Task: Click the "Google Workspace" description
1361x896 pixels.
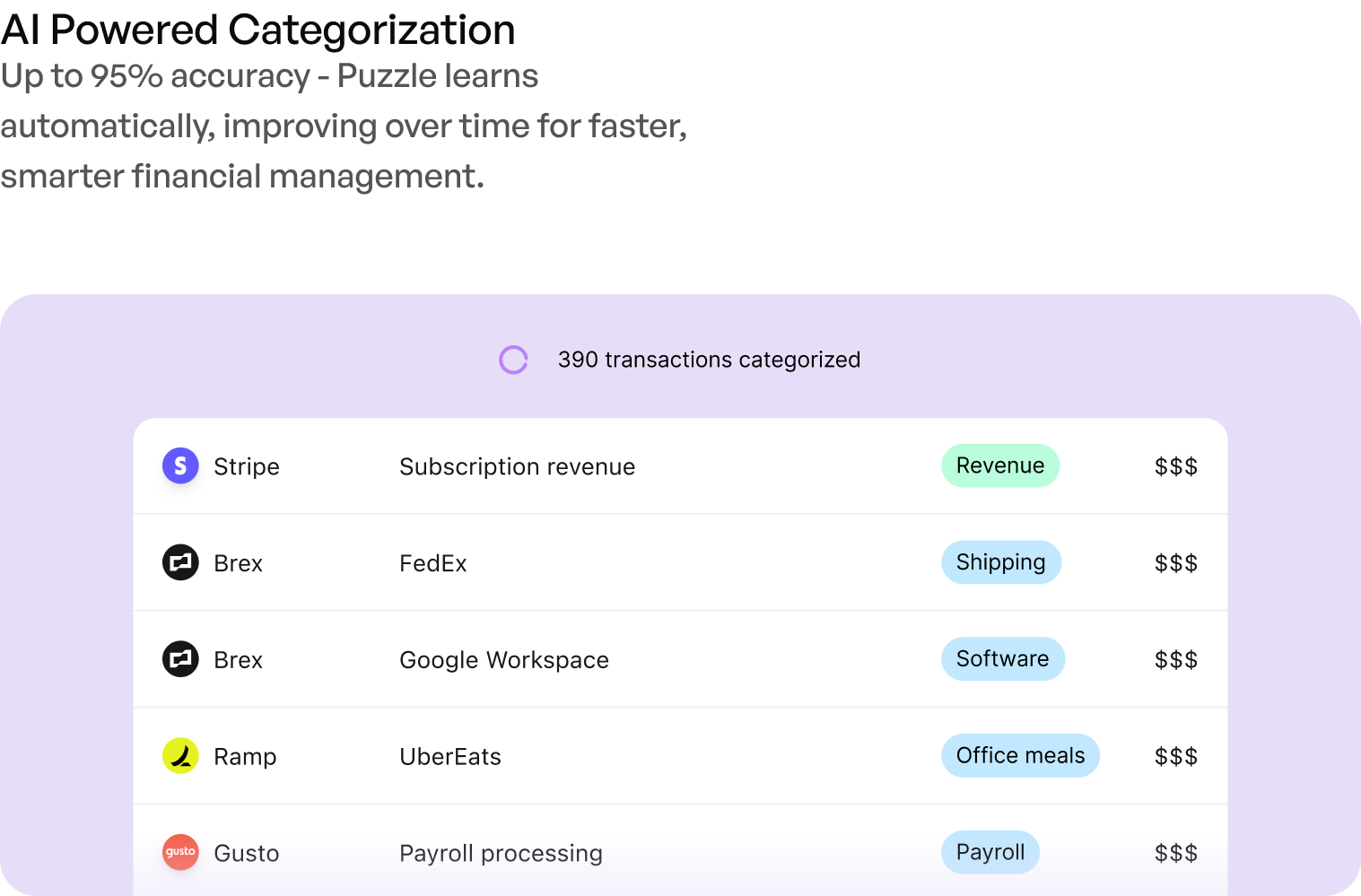Action: [x=504, y=660]
